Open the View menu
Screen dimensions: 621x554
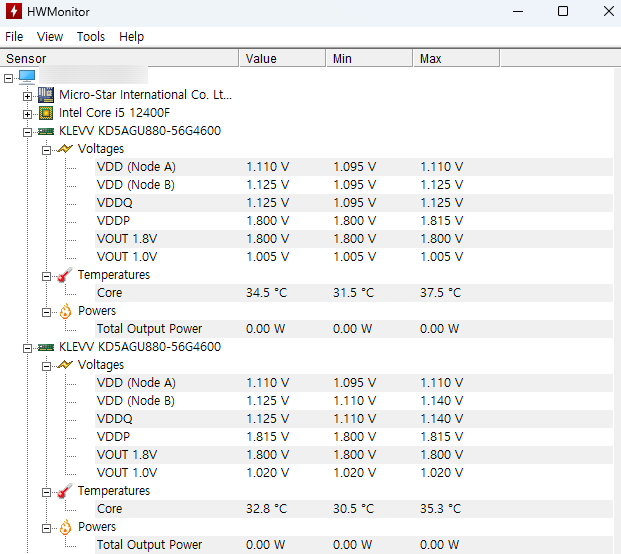[x=50, y=37]
